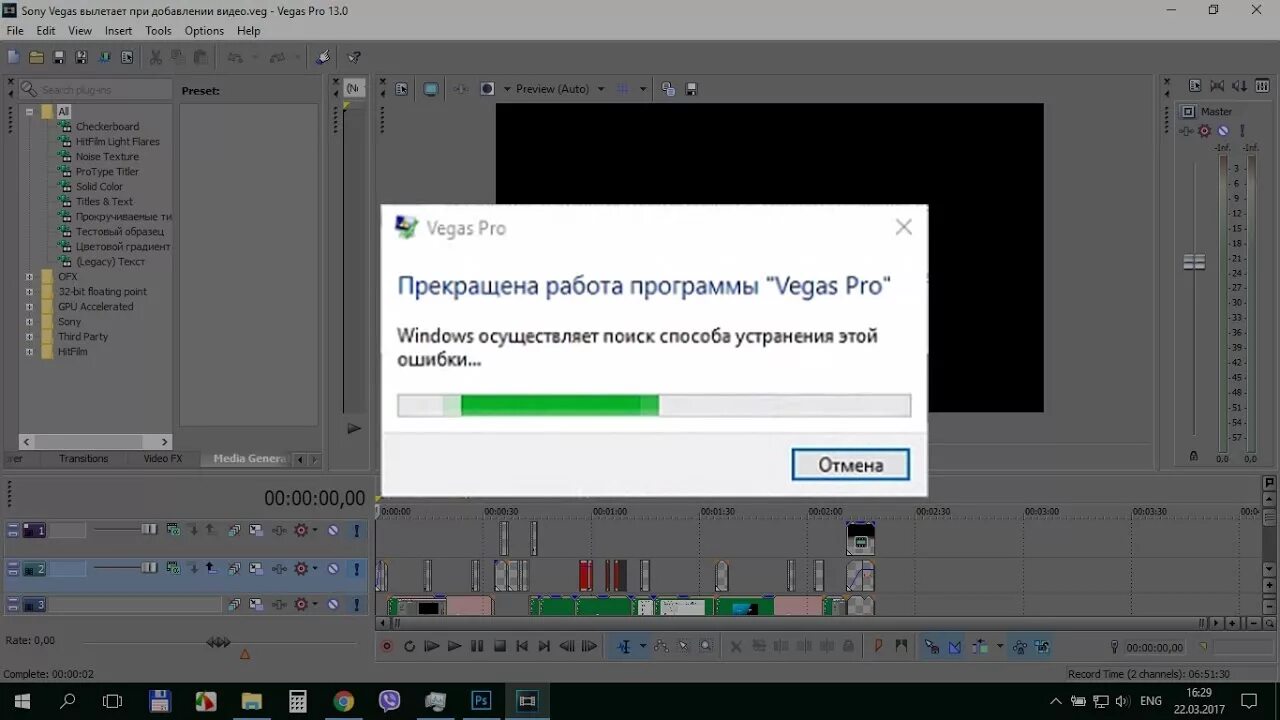Expand the Third Party folder
This screenshot has height=720, width=1280.
tap(29, 337)
